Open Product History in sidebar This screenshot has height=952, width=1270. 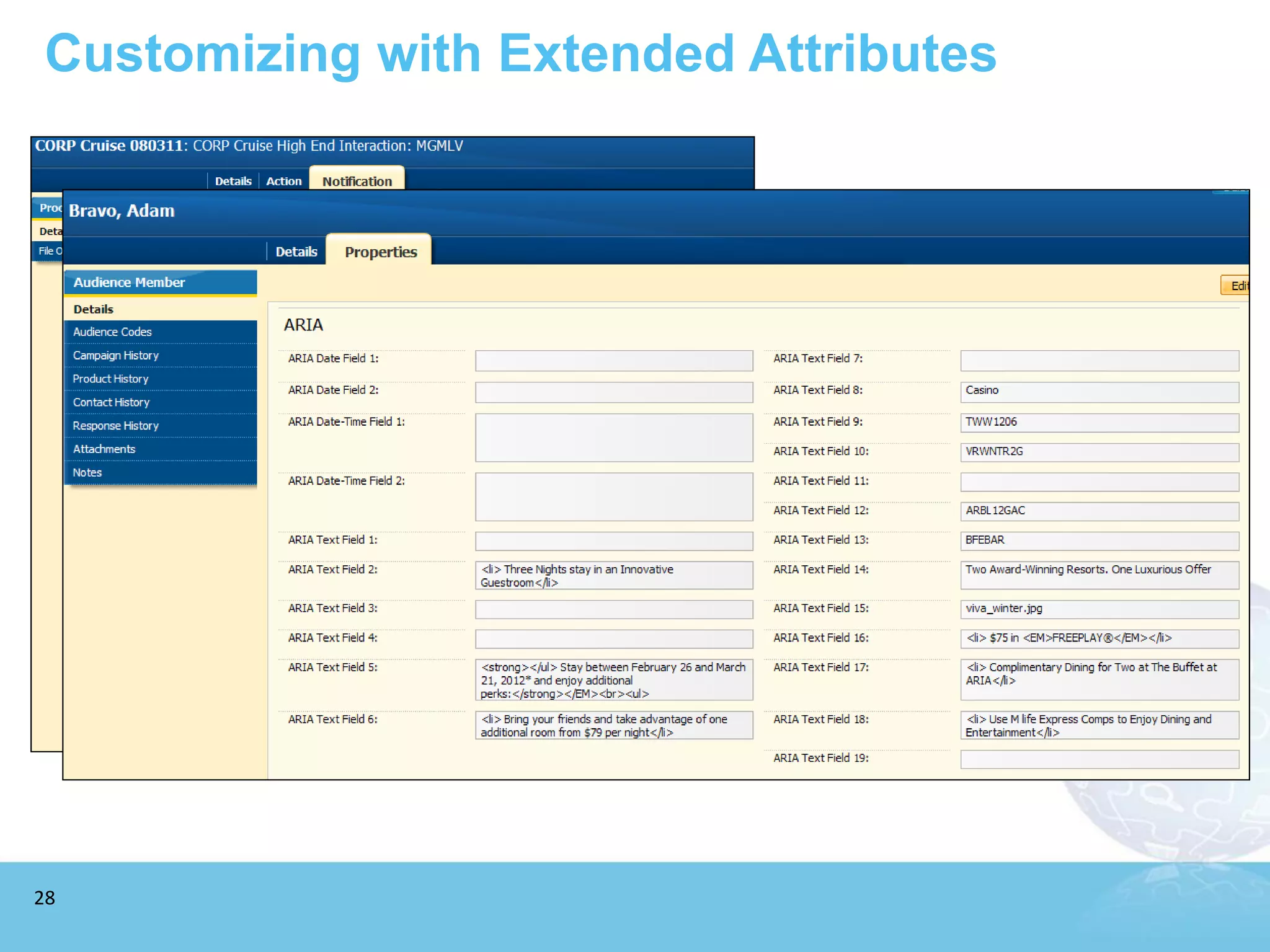(x=161, y=379)
